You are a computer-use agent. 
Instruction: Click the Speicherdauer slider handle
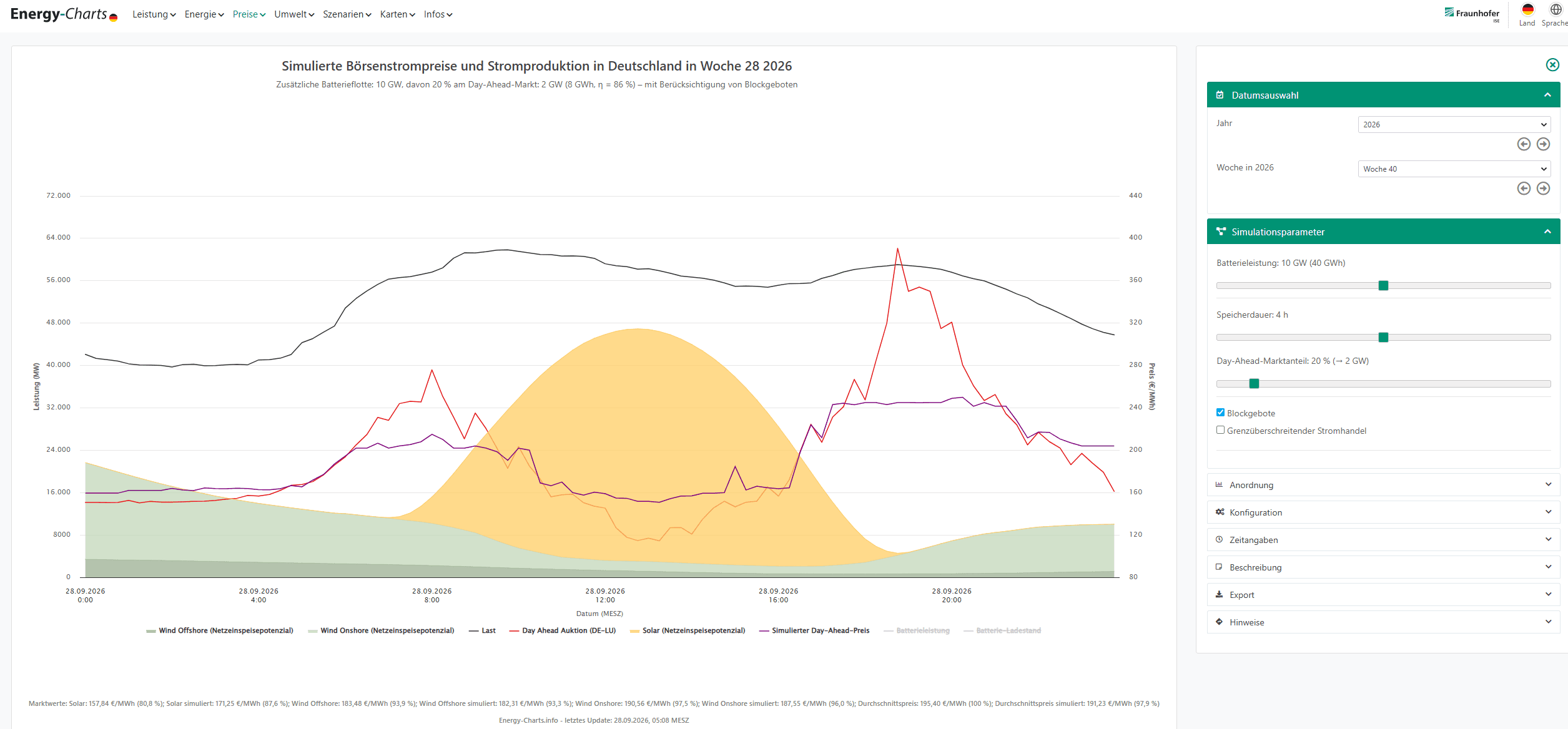(1383, 337)
